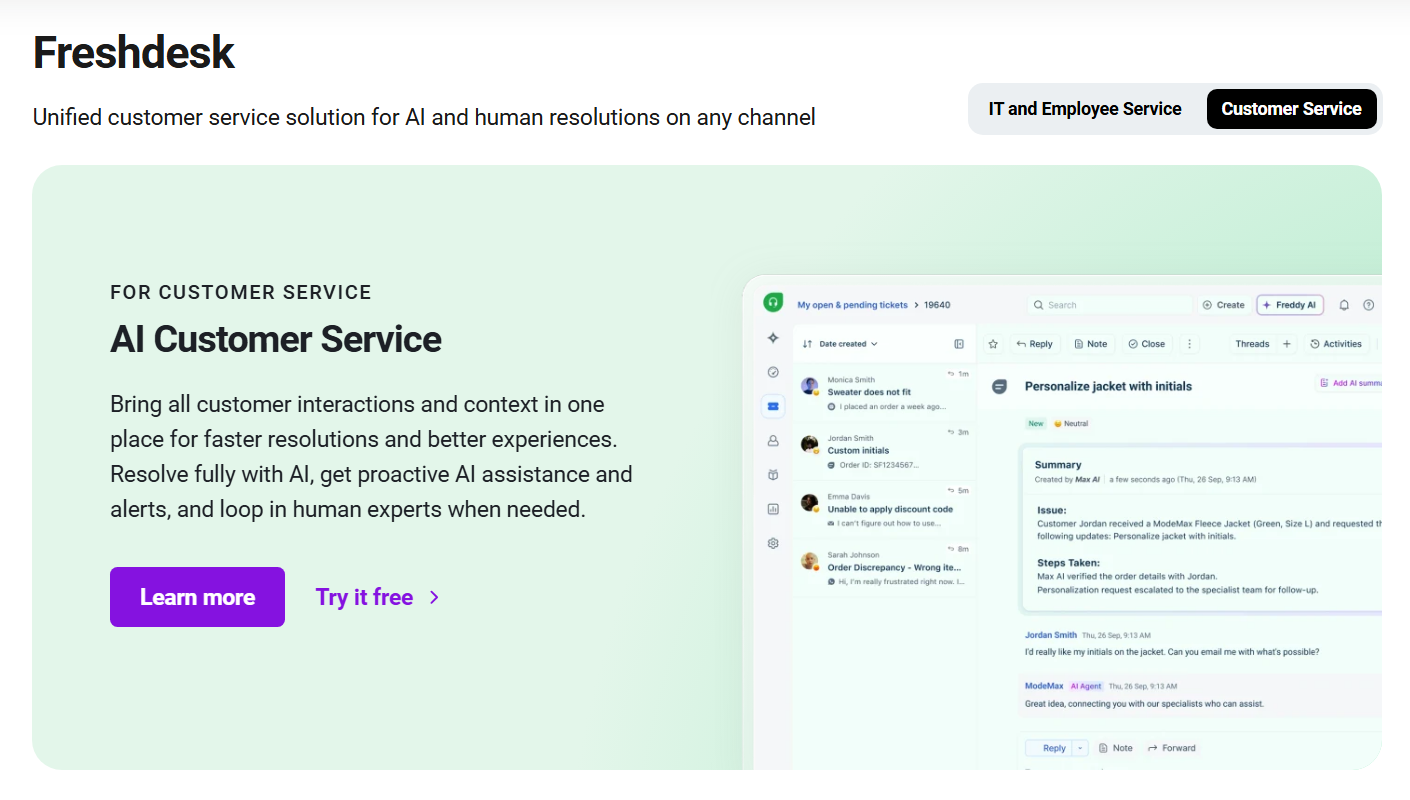Click inside the Search field
The width and height of the screenshot is (1410, 800).
tap(1111, 305)
